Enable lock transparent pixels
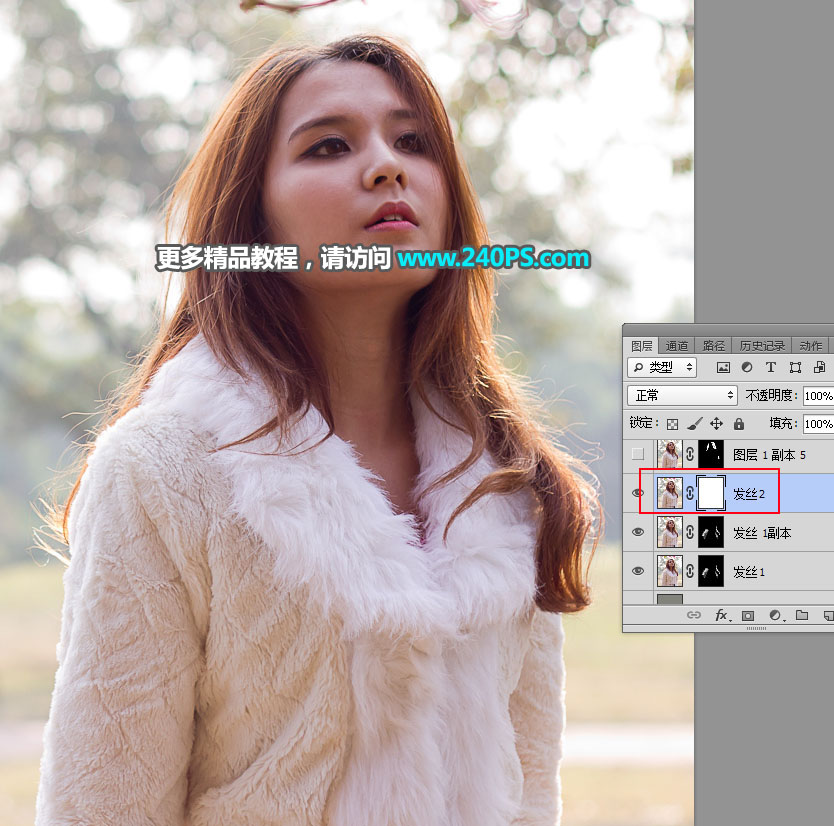Screen dimensions: 834x826 coord(673,424)
